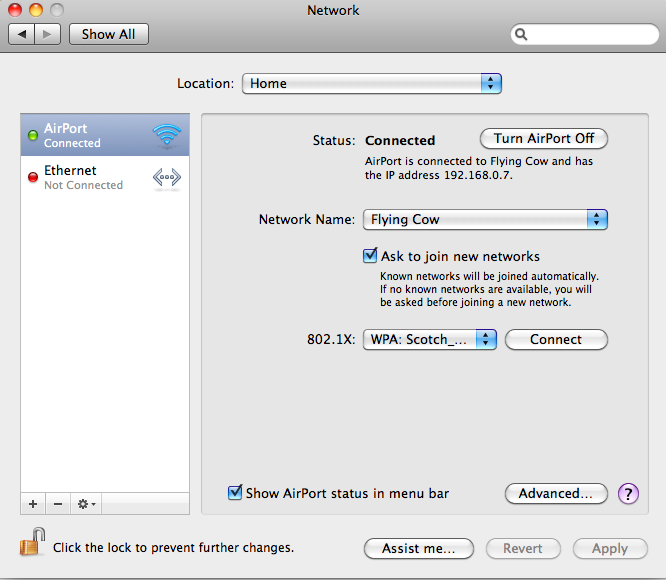Click the forward navigation arrow
This screenshot has width=666, height=580.
[48, 34]
